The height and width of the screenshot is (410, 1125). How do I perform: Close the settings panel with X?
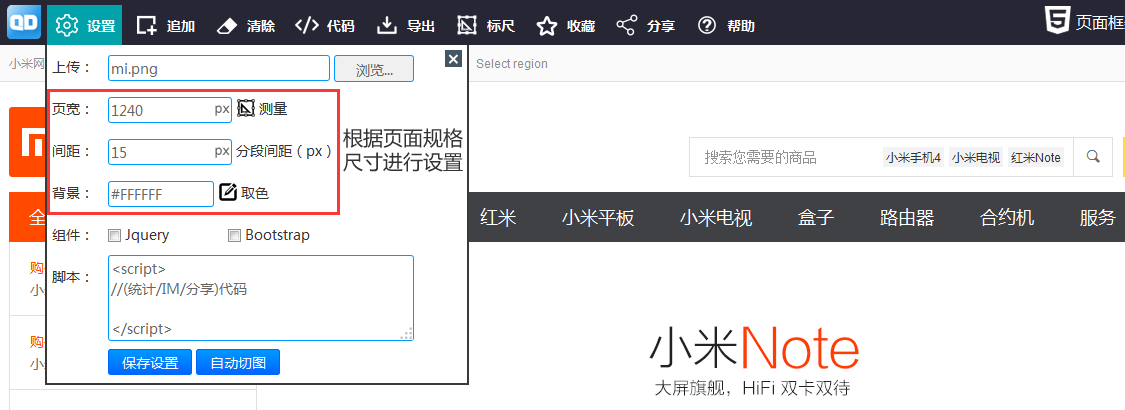pos(453,59)
